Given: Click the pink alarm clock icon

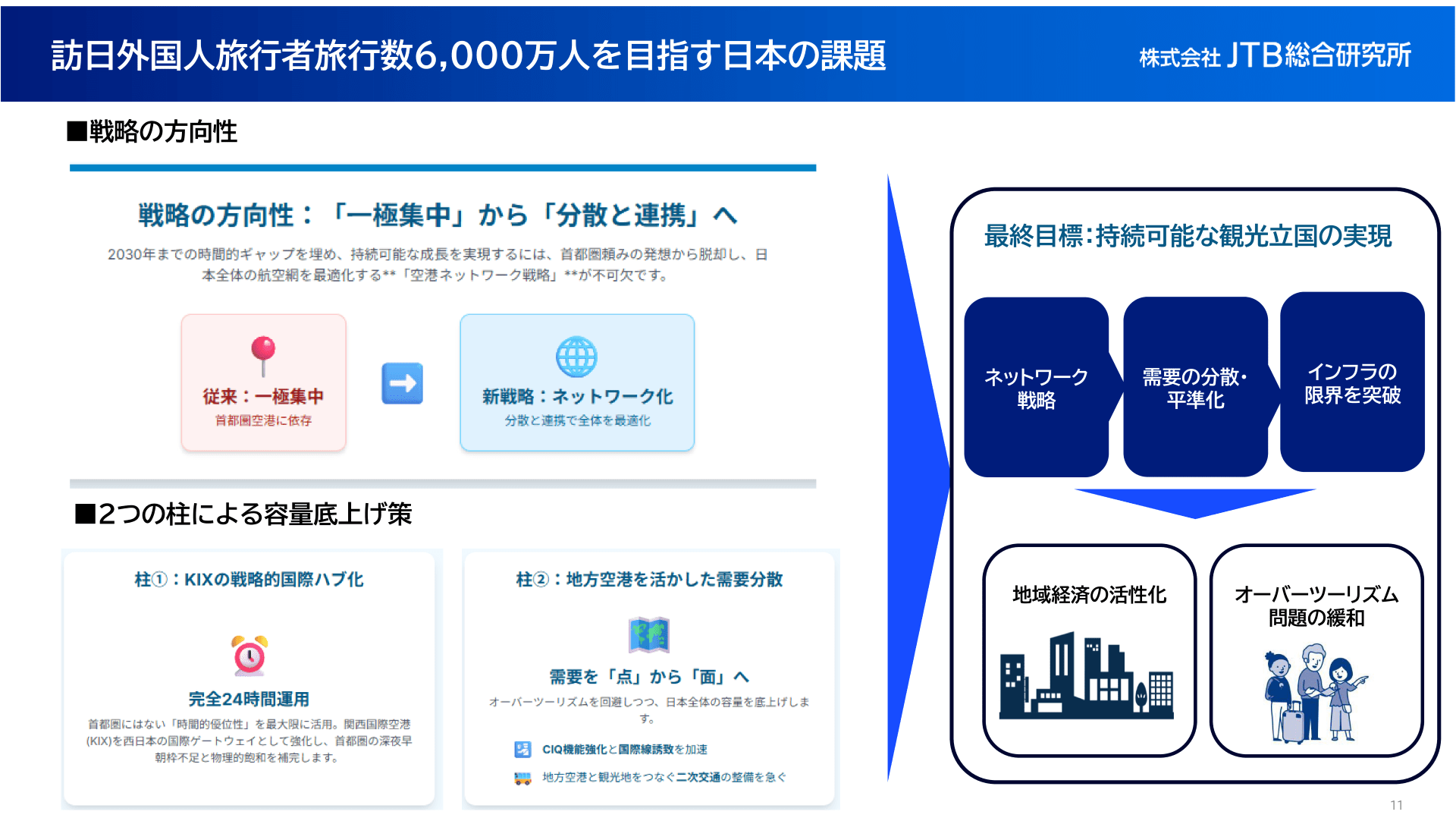Looking at the screenshot, I should tap(249, 656).
